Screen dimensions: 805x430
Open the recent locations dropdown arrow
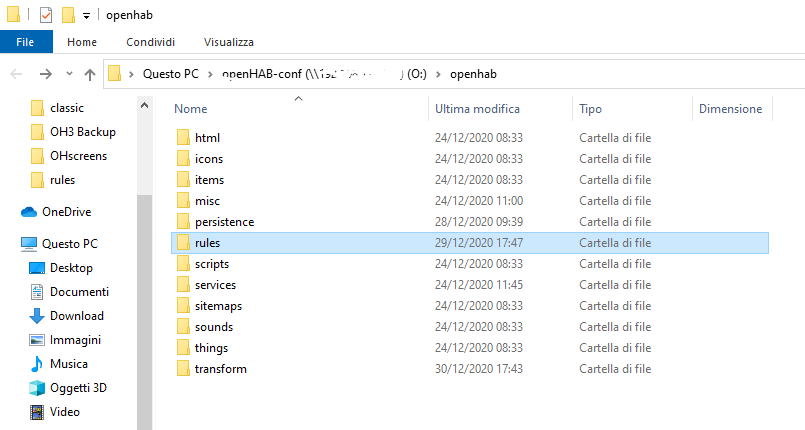[69, 74]
